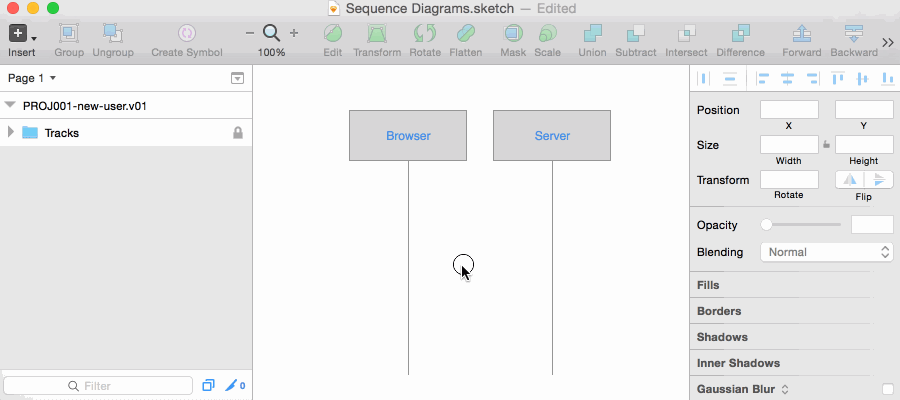
Task: Select the Subtract boolean operation
Action: [636, 34]
